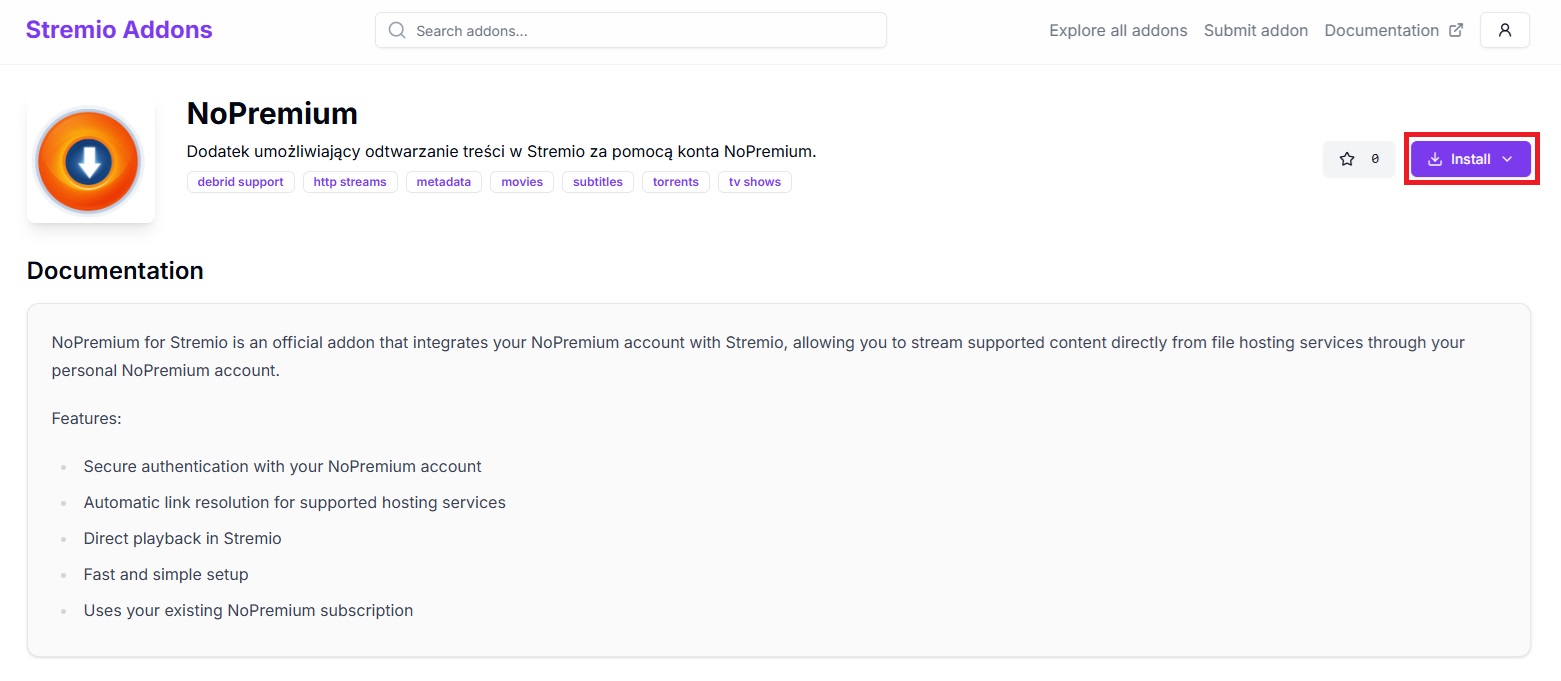
Task: Expand the Install dropdown chevron
Action: point(1508,159)
